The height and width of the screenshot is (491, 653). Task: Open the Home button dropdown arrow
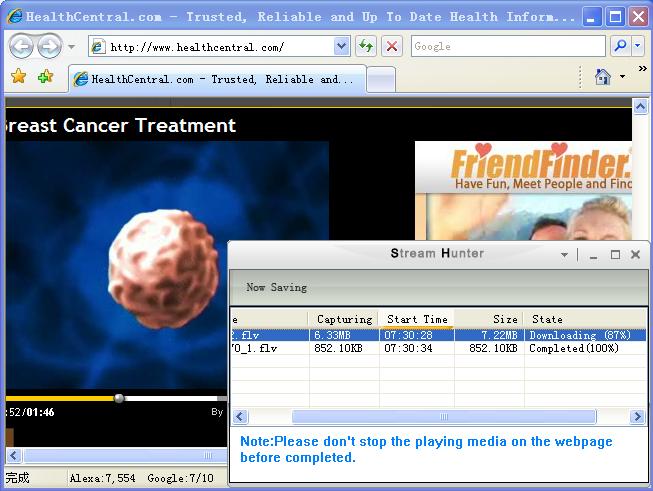[x=622, y=77]
